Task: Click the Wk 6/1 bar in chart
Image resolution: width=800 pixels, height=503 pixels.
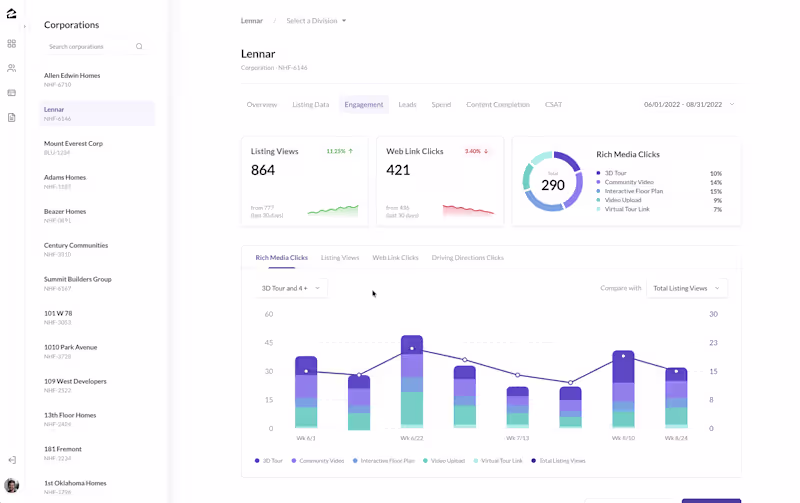Action: (306, 392)
